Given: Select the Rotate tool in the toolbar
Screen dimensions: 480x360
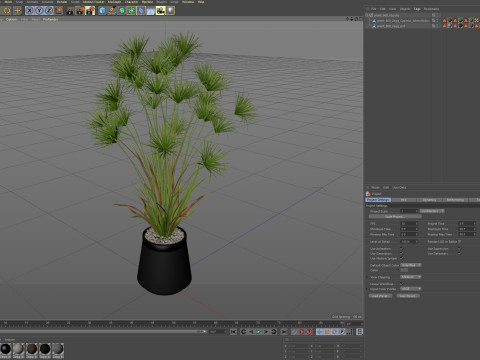Looking at the screenshot, I should click(7, 11).
